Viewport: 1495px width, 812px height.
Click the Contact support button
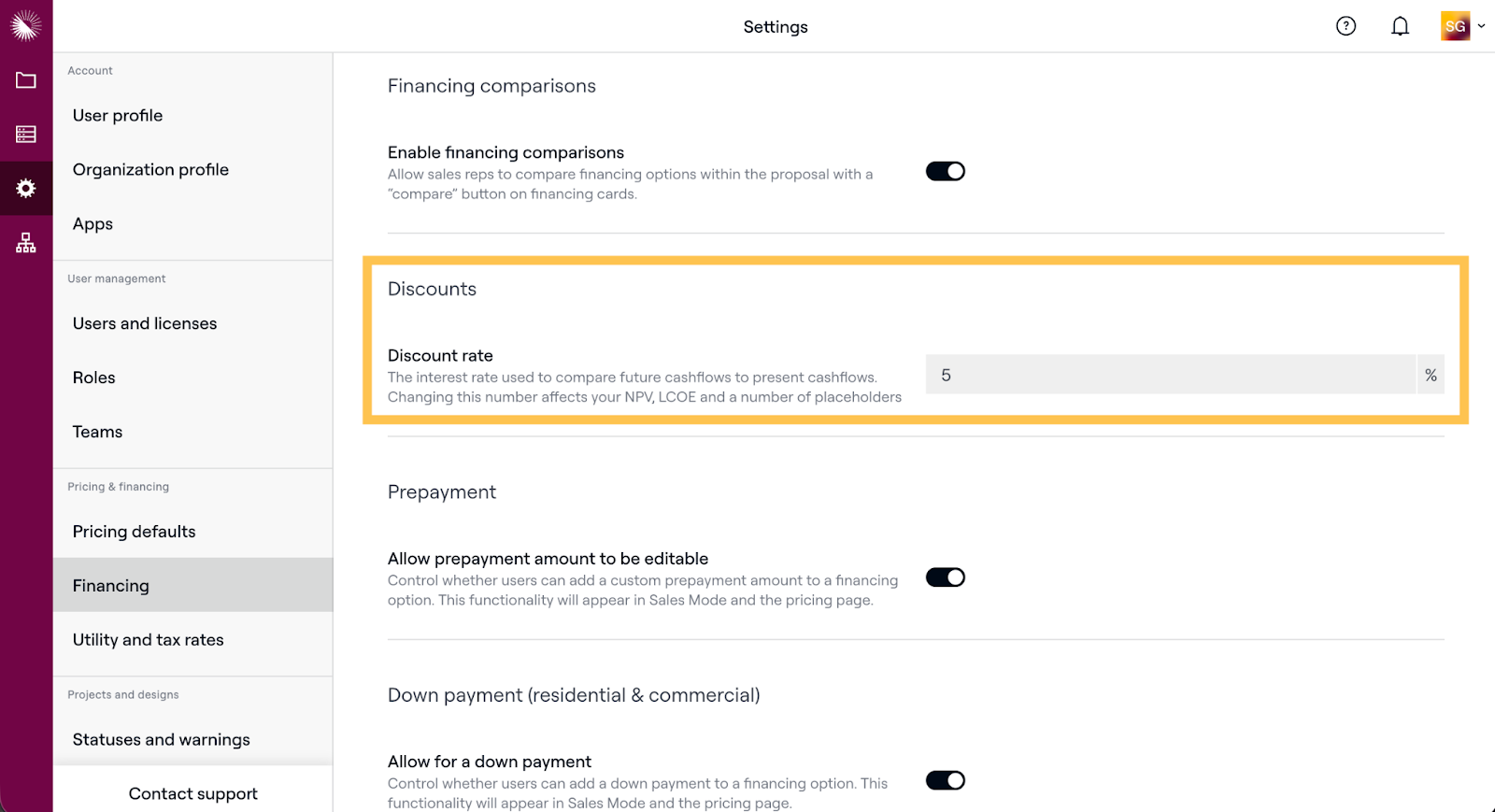[x=192, y=793]
